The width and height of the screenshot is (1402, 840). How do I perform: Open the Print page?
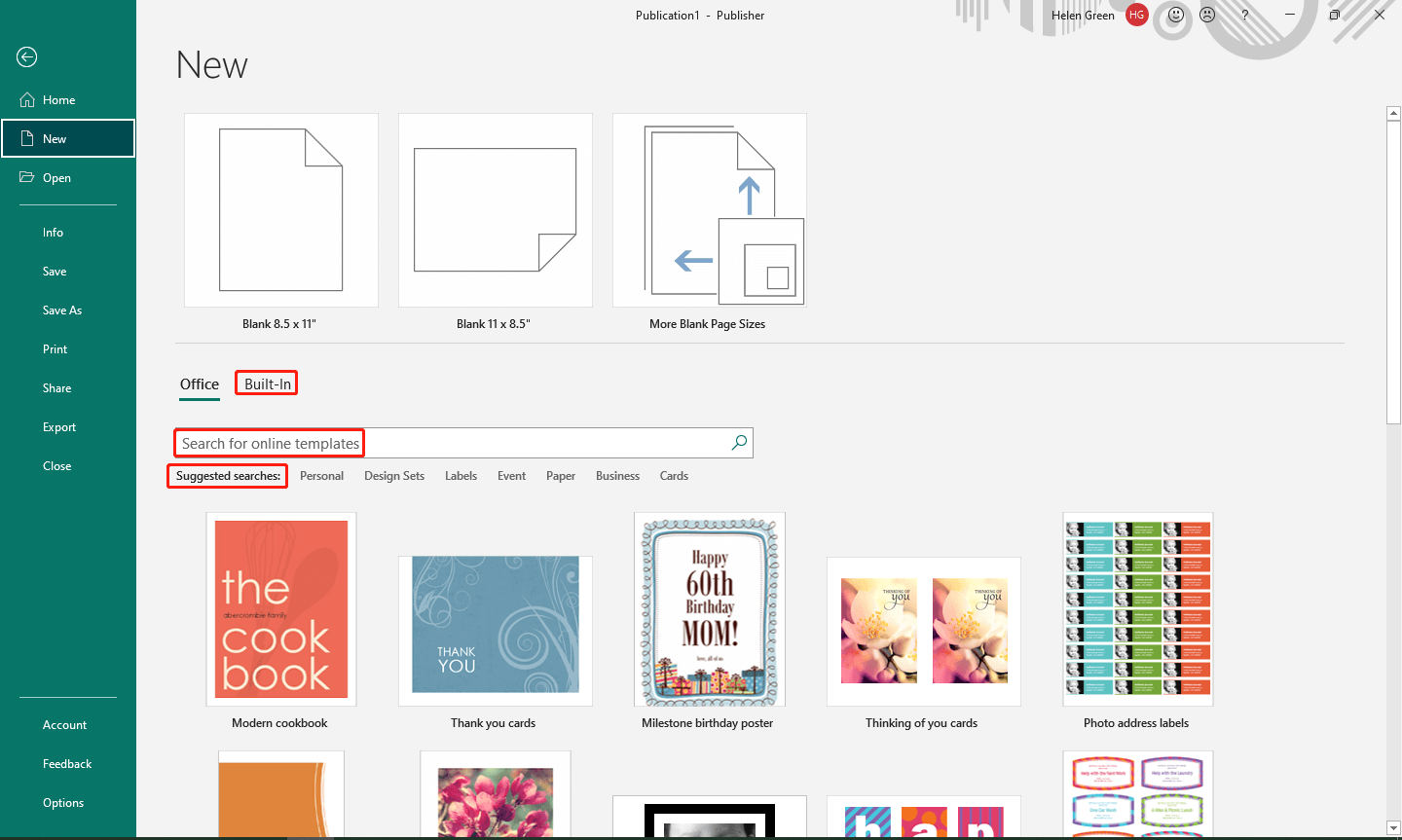coord(55,349)
